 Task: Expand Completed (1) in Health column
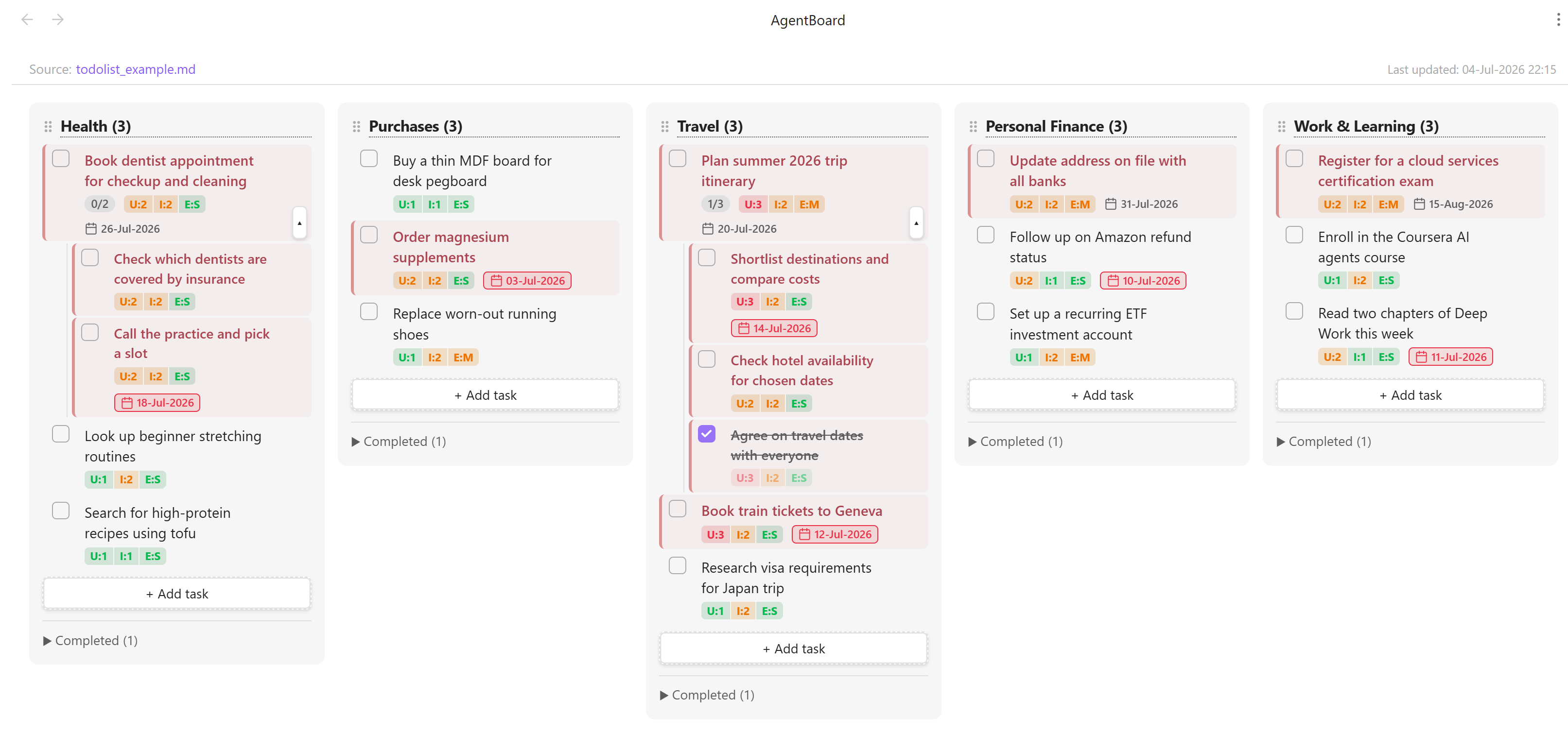[x=91, y=641]
